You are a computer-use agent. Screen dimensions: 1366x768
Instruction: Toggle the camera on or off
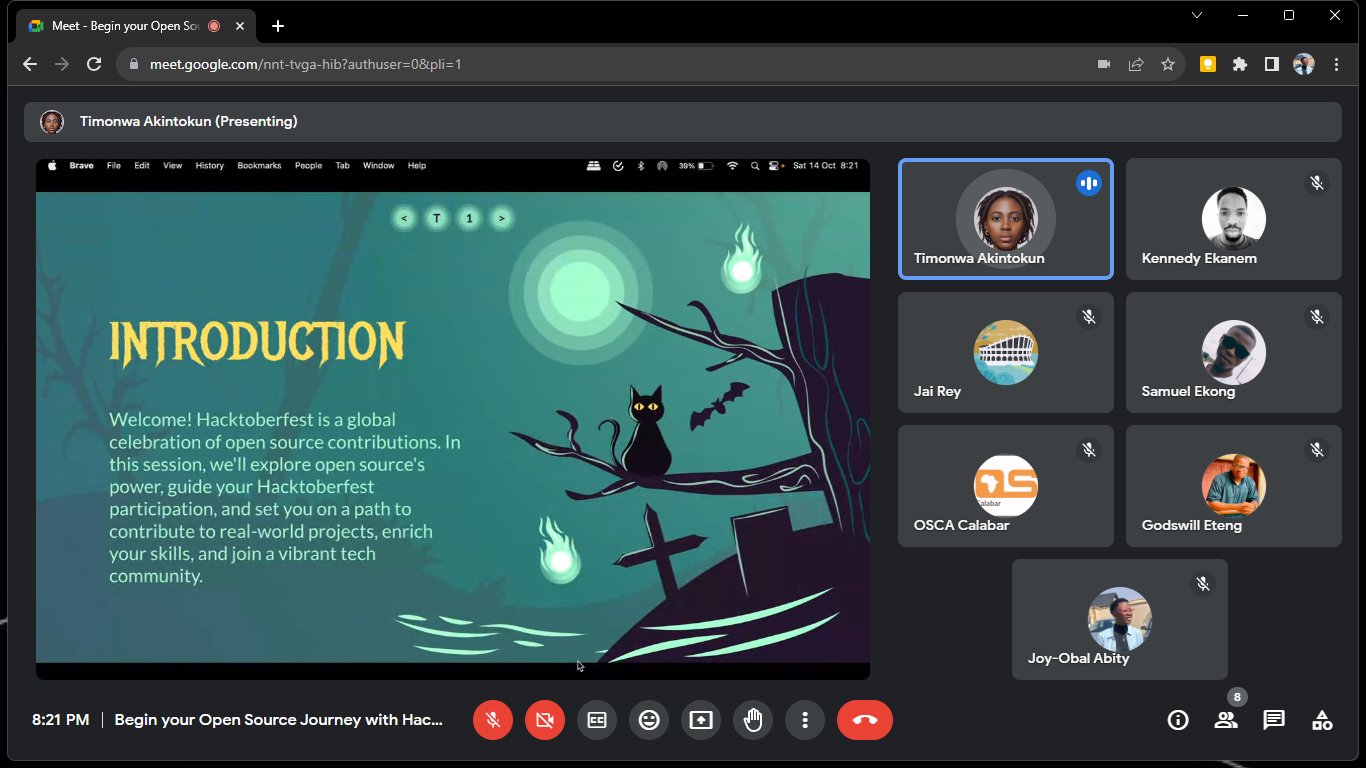[545, 720]
